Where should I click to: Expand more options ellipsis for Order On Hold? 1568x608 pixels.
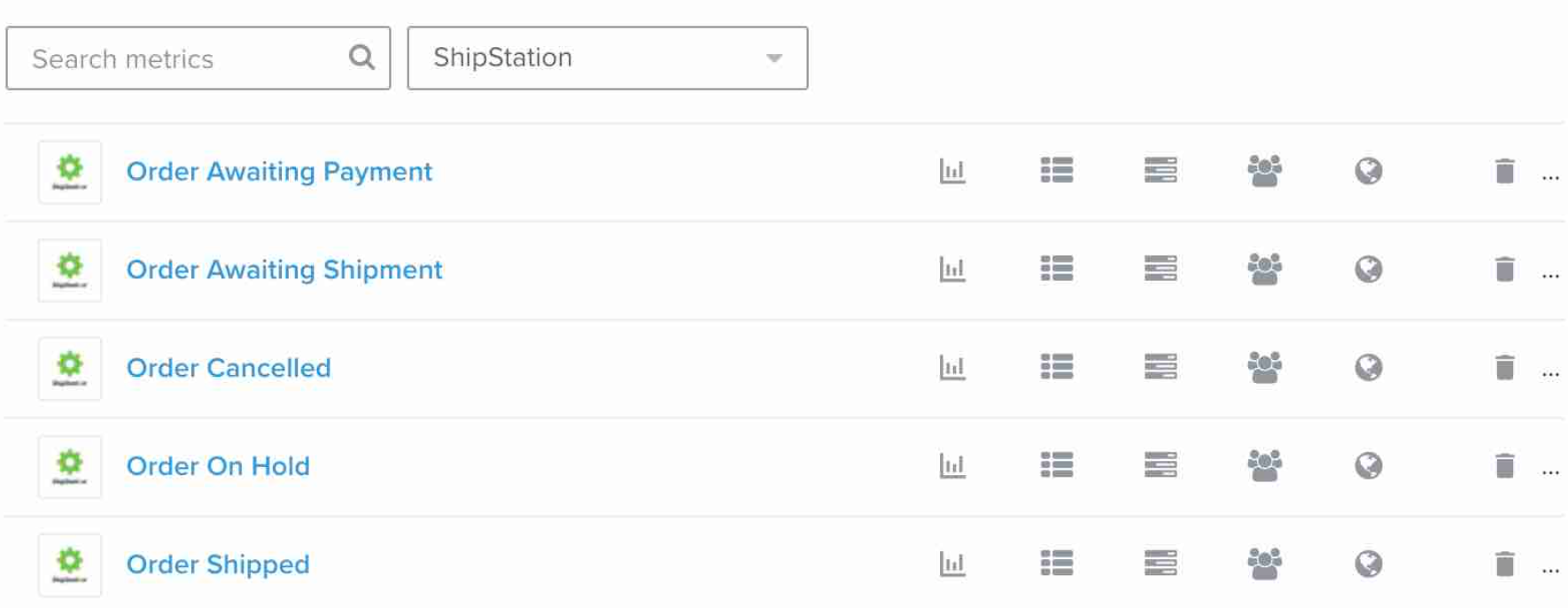[1550, 472]
